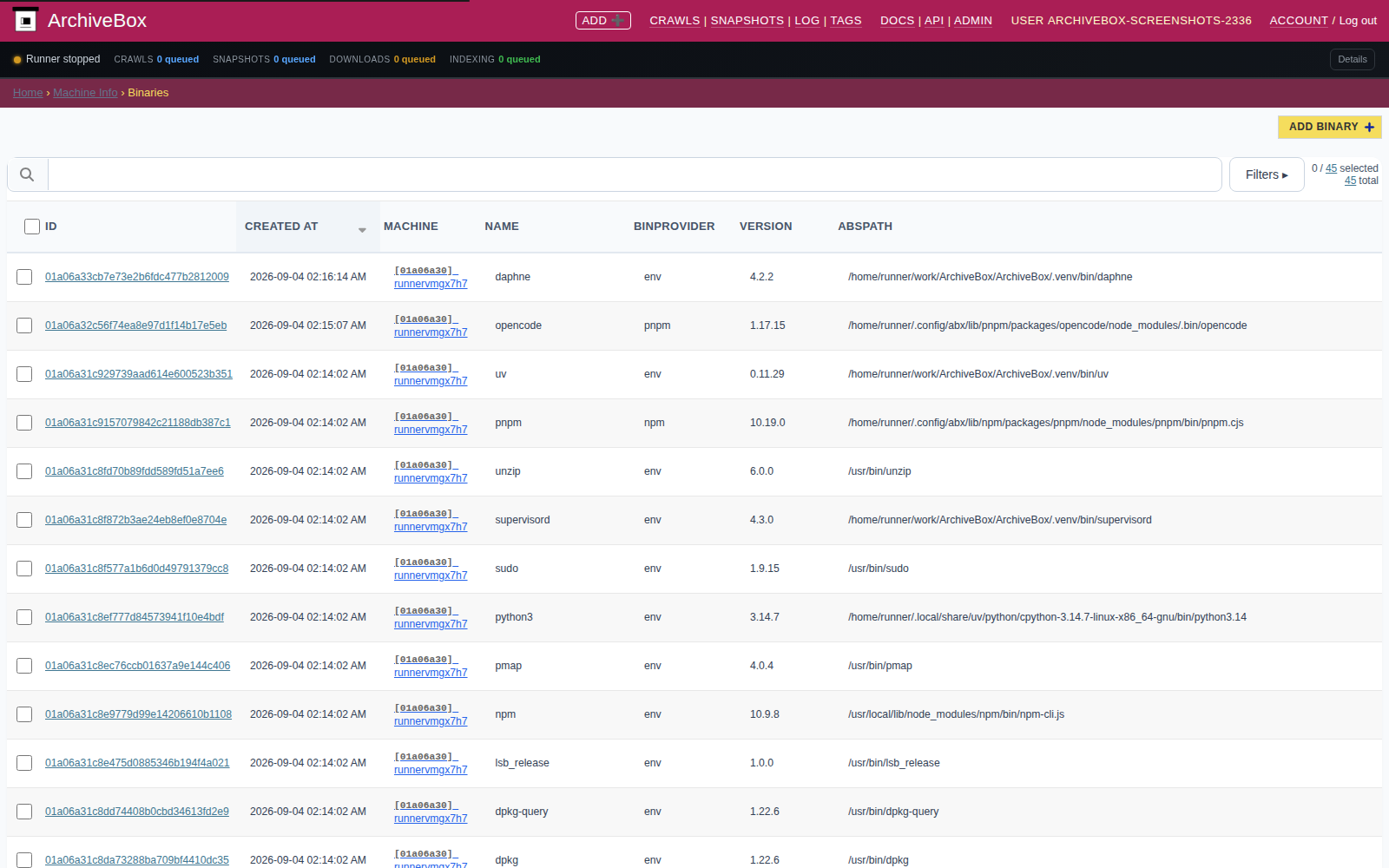Click the VERSION column header
Viewport: 1389px width, 868px height.
coord(766,227)
